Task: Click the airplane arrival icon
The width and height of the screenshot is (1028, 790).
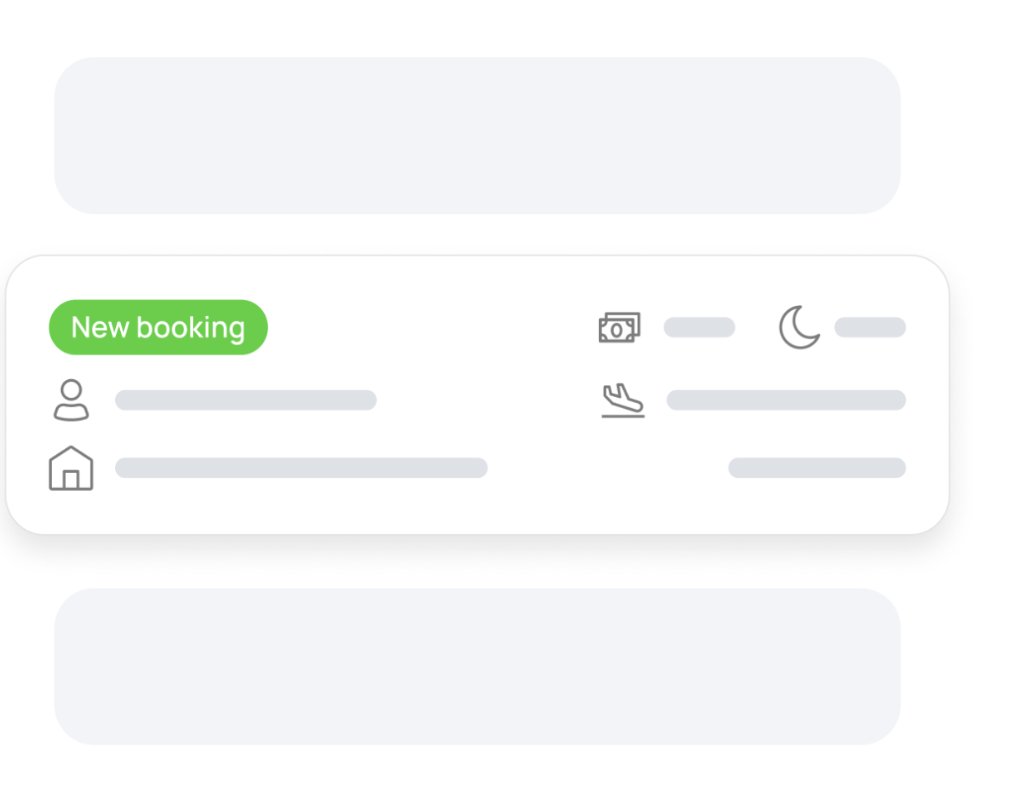Action: (623, 400)
